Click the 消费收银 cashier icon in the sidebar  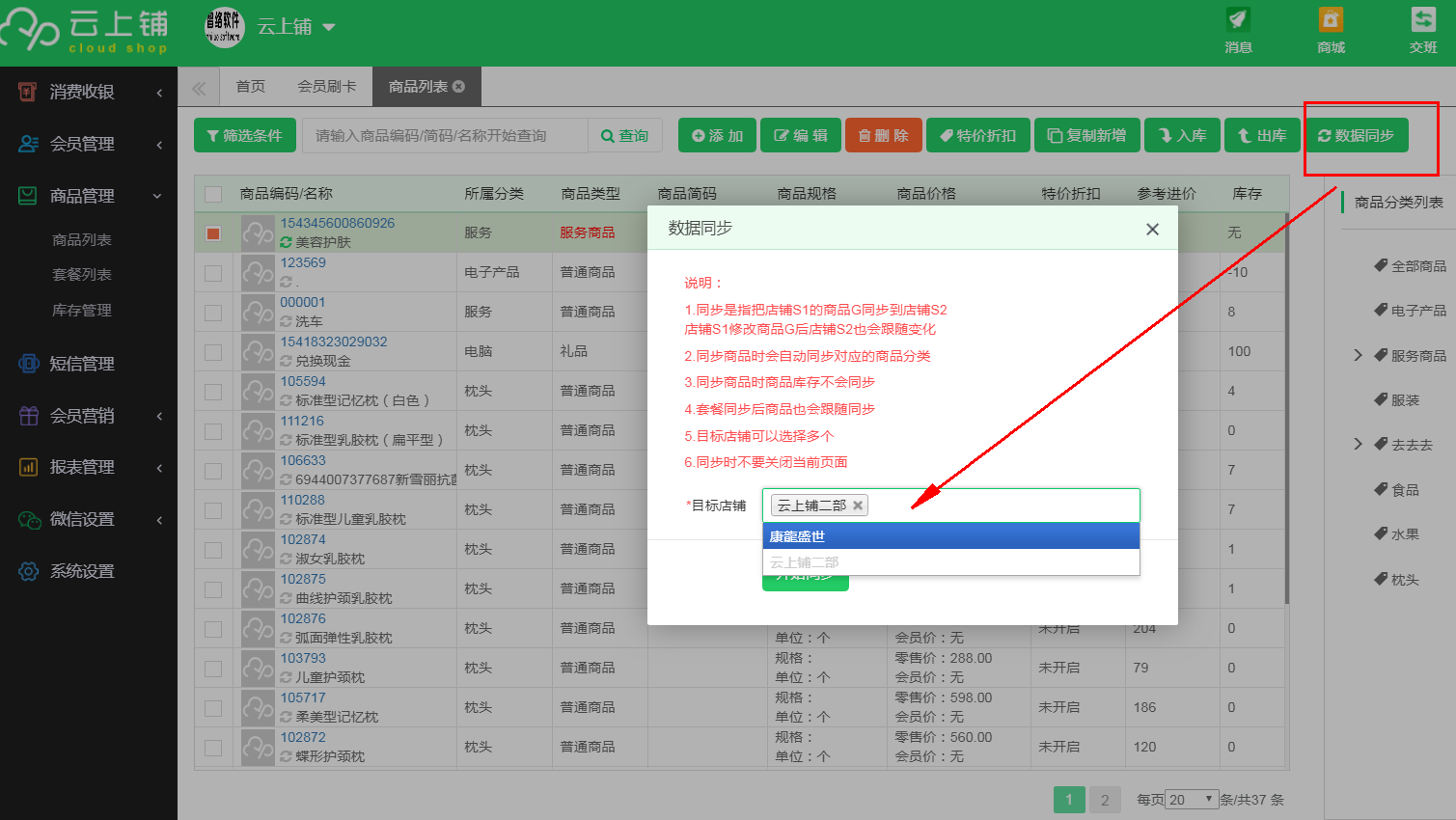(x=28, y=92)
